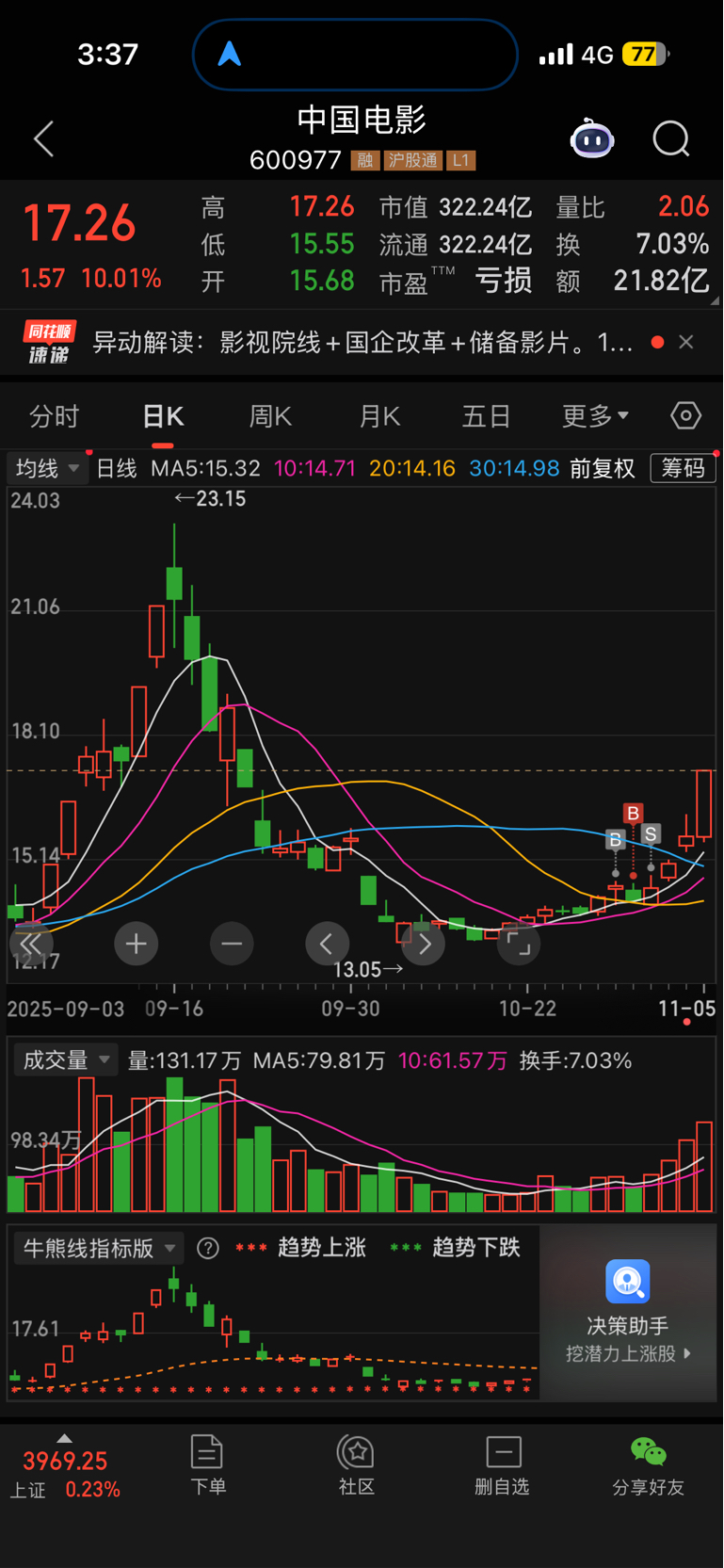
Task: Tap the L1 level tag
Action: click(x=460, y=160)
